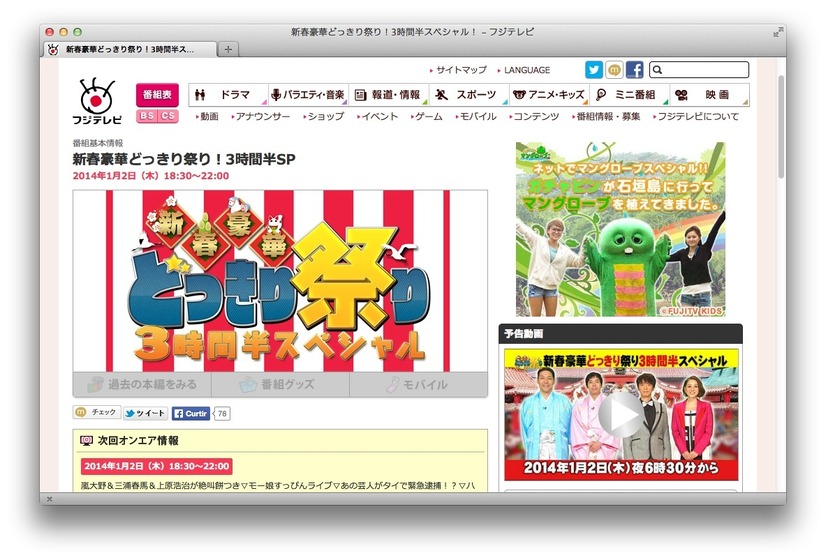This screenshot has width=826, height=560.
Task: Click the TV icon beside 次回オンエア情報
Action: click(x=86, y=440)
